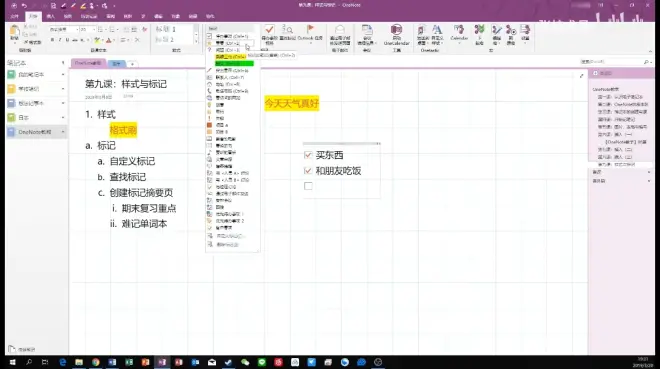
Task: Click the Find Tags magnifier icon
Action: (287, 29)
